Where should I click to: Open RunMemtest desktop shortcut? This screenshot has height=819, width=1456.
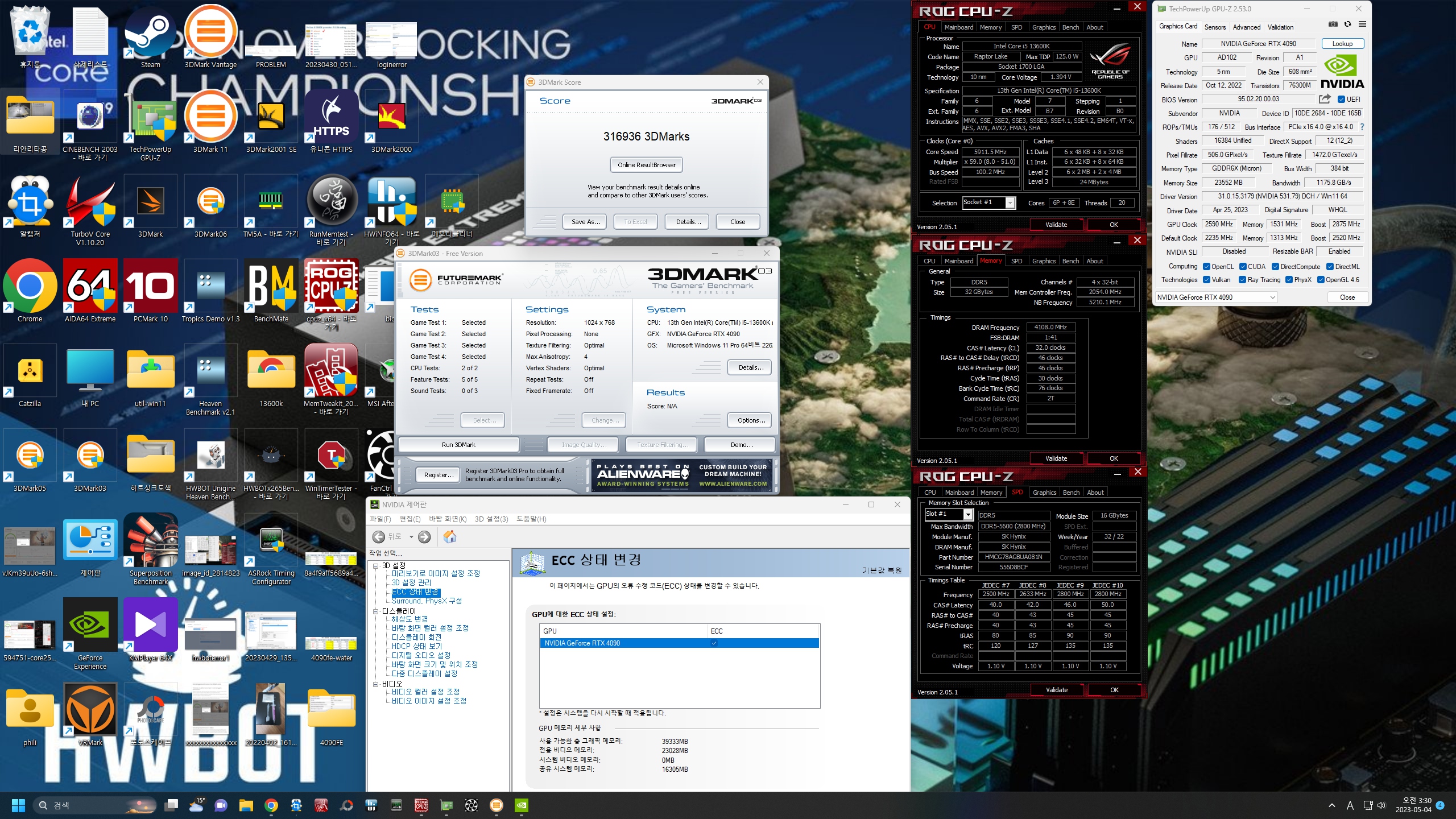coord(332,211)
